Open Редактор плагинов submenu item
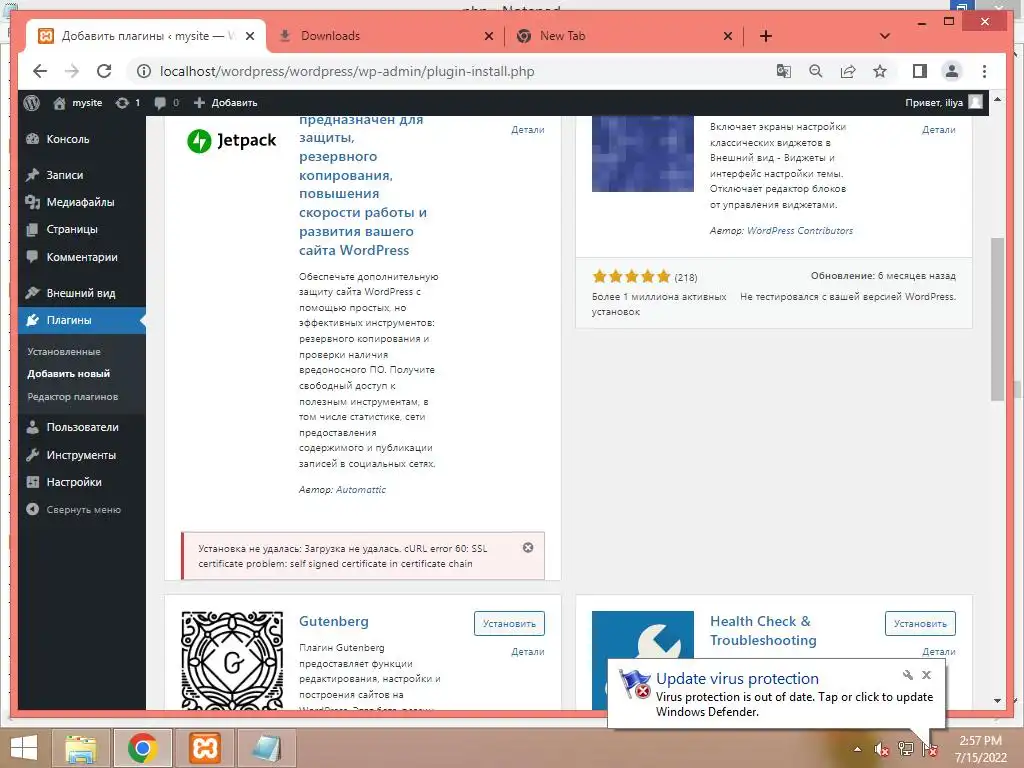Viewport: 1024px width, 768px height. pos(72,396)
